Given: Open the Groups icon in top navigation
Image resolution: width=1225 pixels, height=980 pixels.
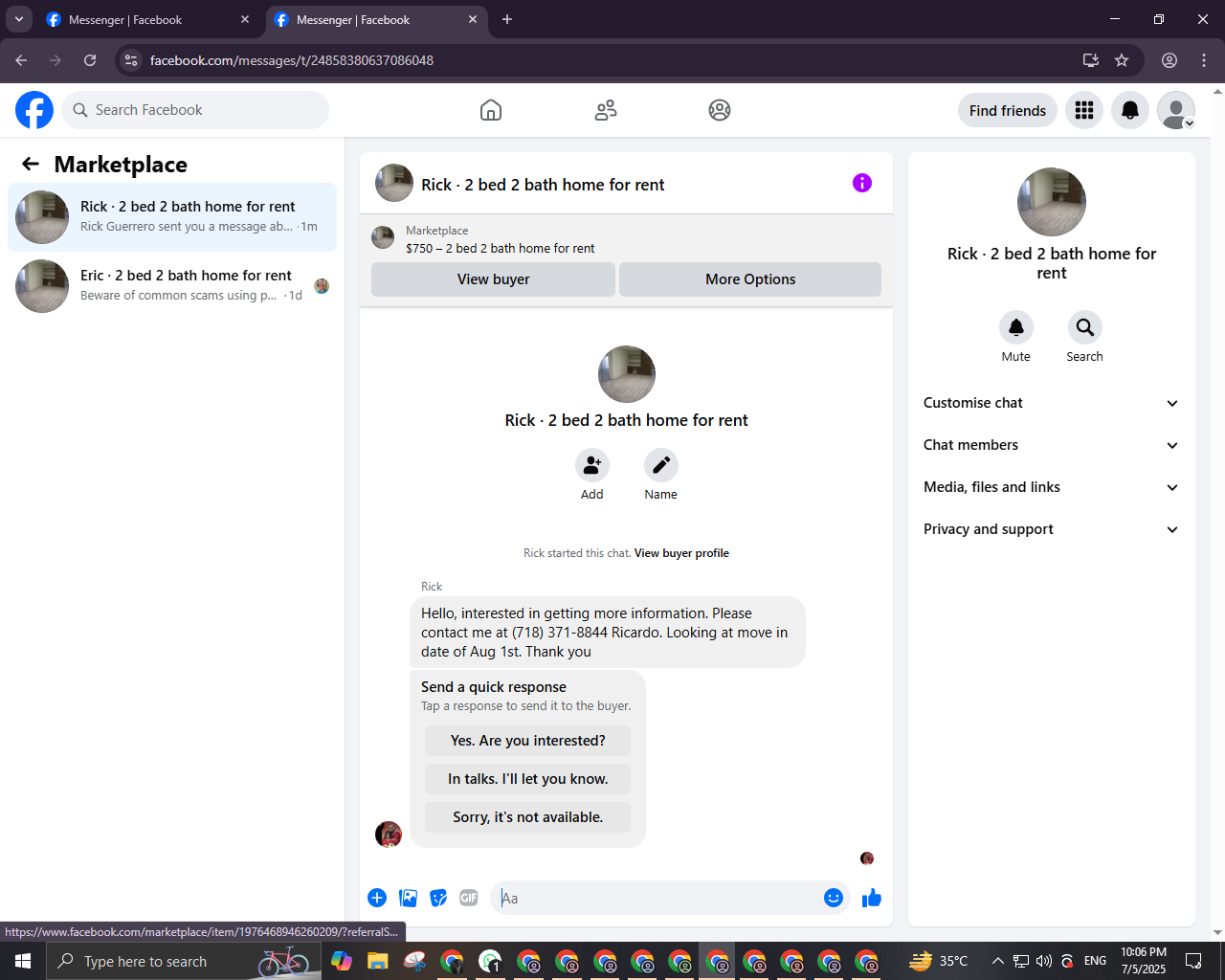Looking at the screenshot, I should pos(720,110).
